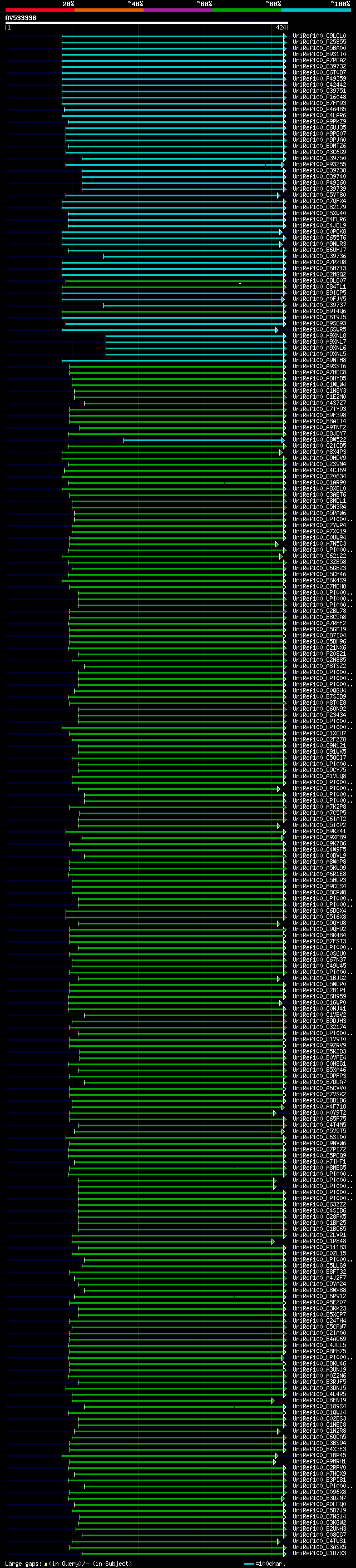Open hit UniRef100_C6T0B7
The height and width of the screenshot is (1568, 356).
click(x=319, y=72)
